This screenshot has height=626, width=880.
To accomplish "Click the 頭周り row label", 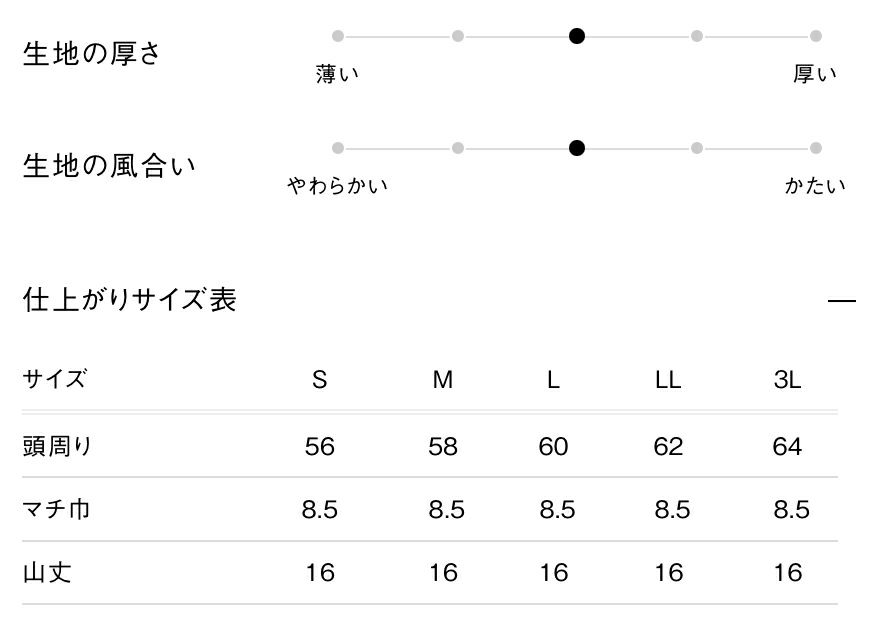I will (x=58, y=446).
